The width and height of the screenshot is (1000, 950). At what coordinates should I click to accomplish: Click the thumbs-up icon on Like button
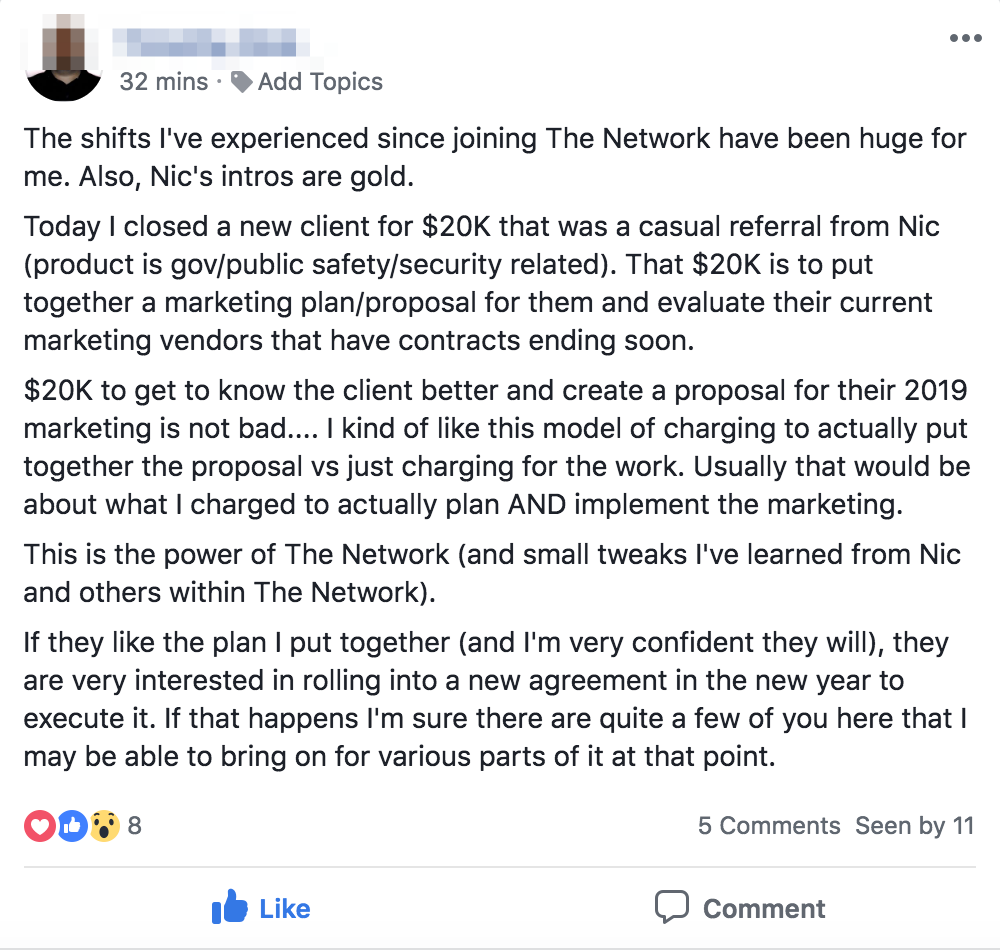click(229, 907)
